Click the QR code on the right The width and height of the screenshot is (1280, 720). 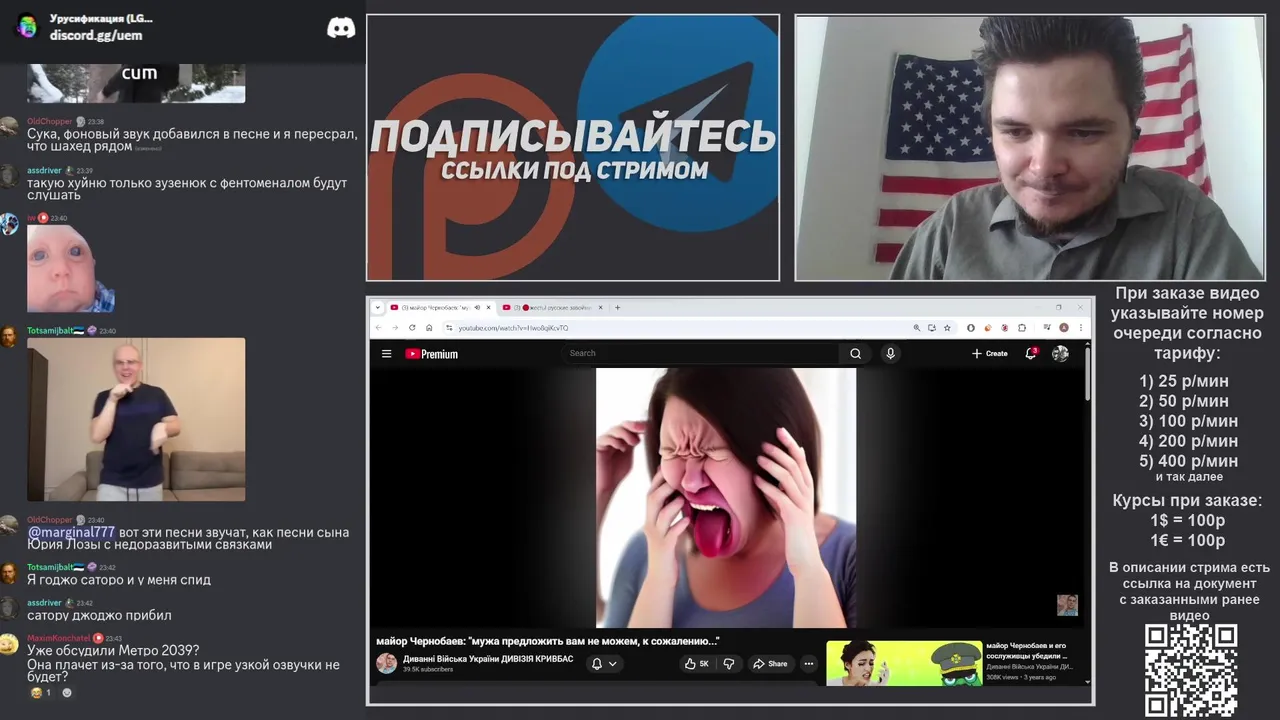click(1191, 670)
